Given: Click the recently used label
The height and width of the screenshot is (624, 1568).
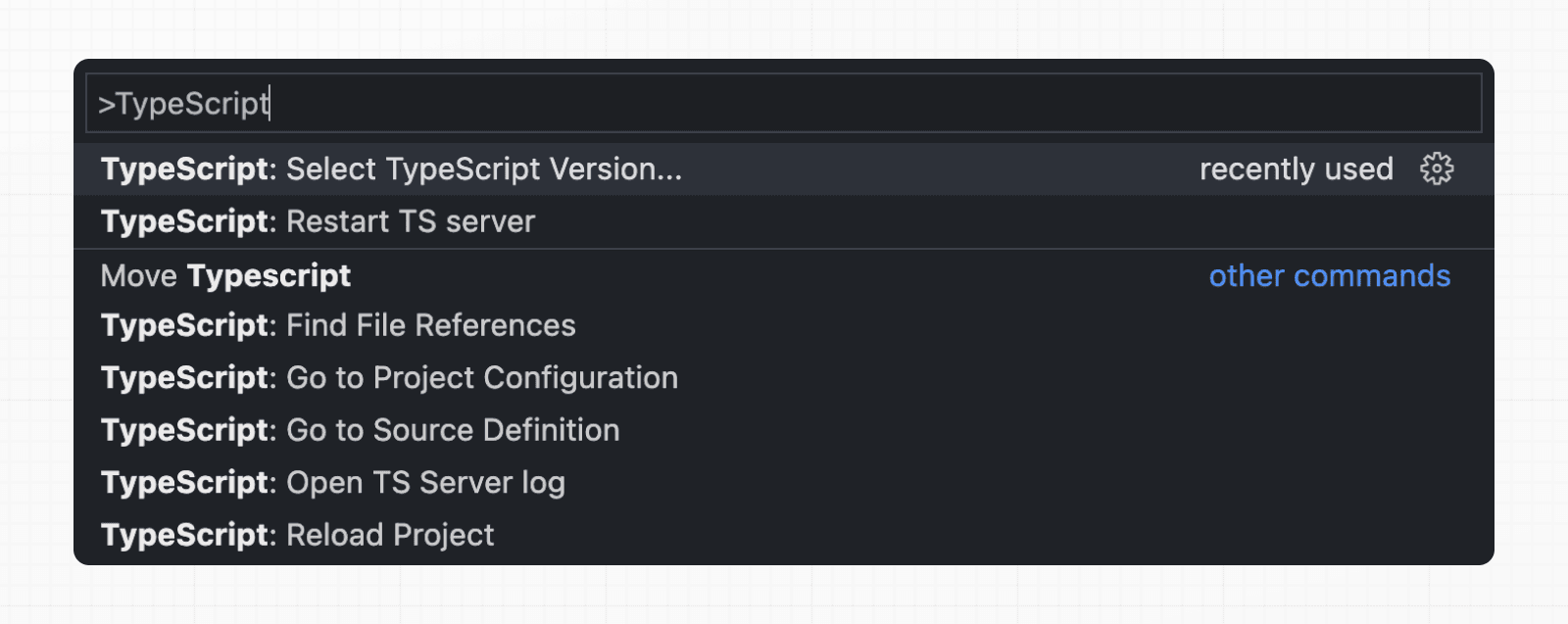Looking at the screenshot, I should pyautogui.click(x=1296, y=168).
